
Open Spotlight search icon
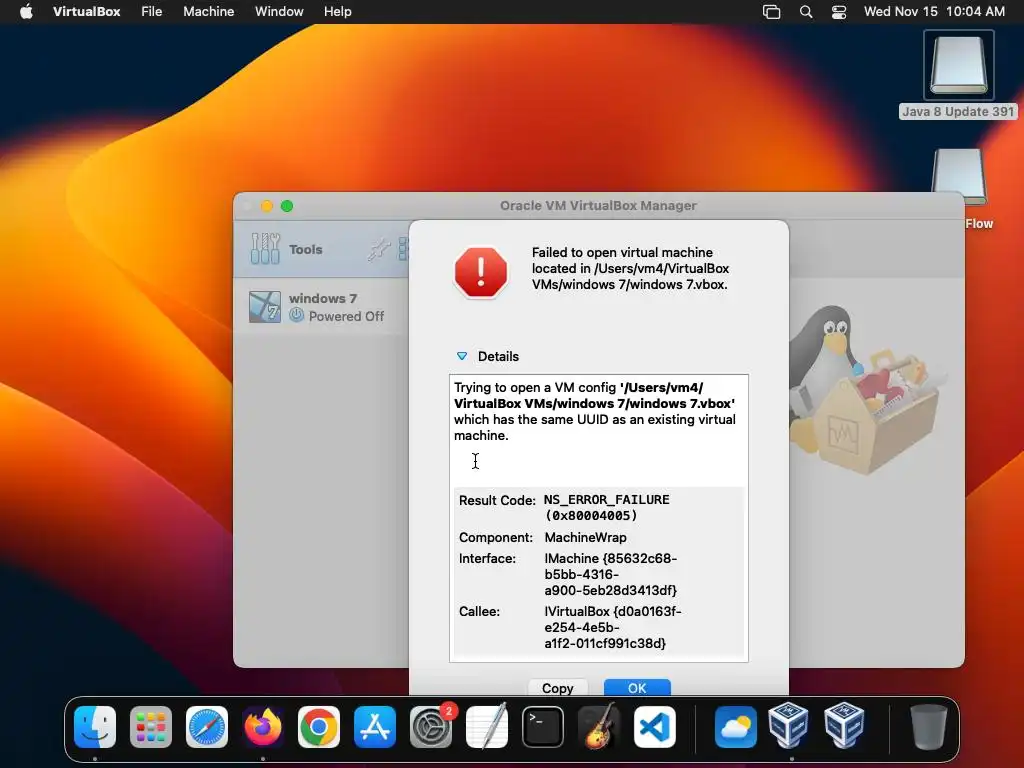coord(806,12)
